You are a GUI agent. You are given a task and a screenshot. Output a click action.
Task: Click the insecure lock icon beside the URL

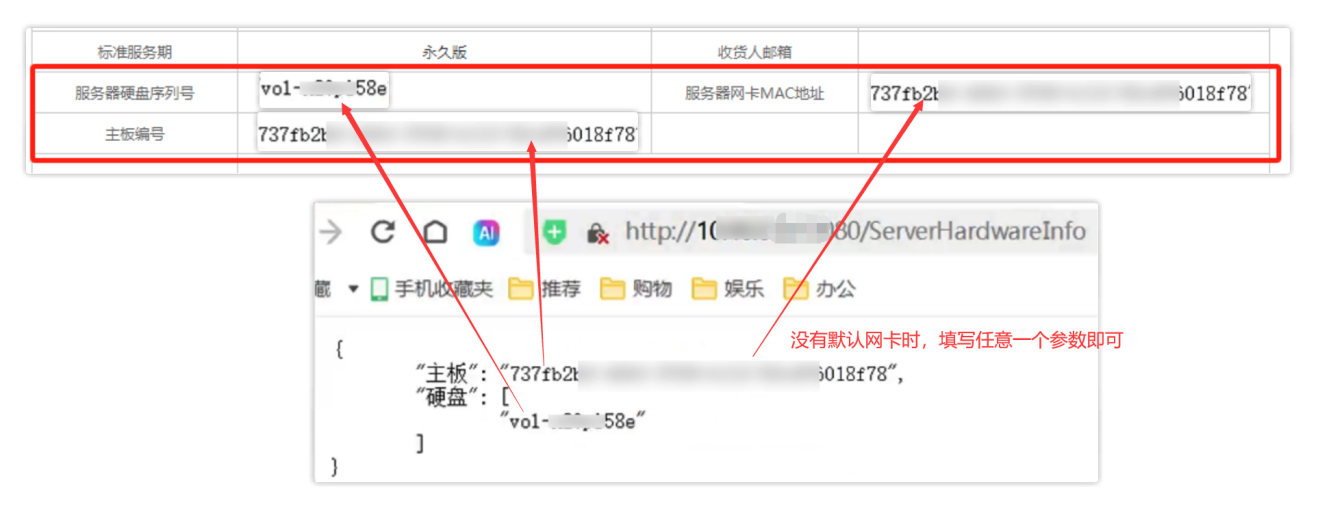point(598,233)
